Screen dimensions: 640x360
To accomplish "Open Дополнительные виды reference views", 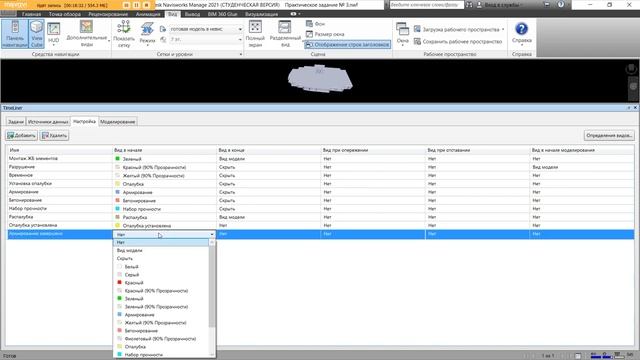I will (x=87, y=34).
